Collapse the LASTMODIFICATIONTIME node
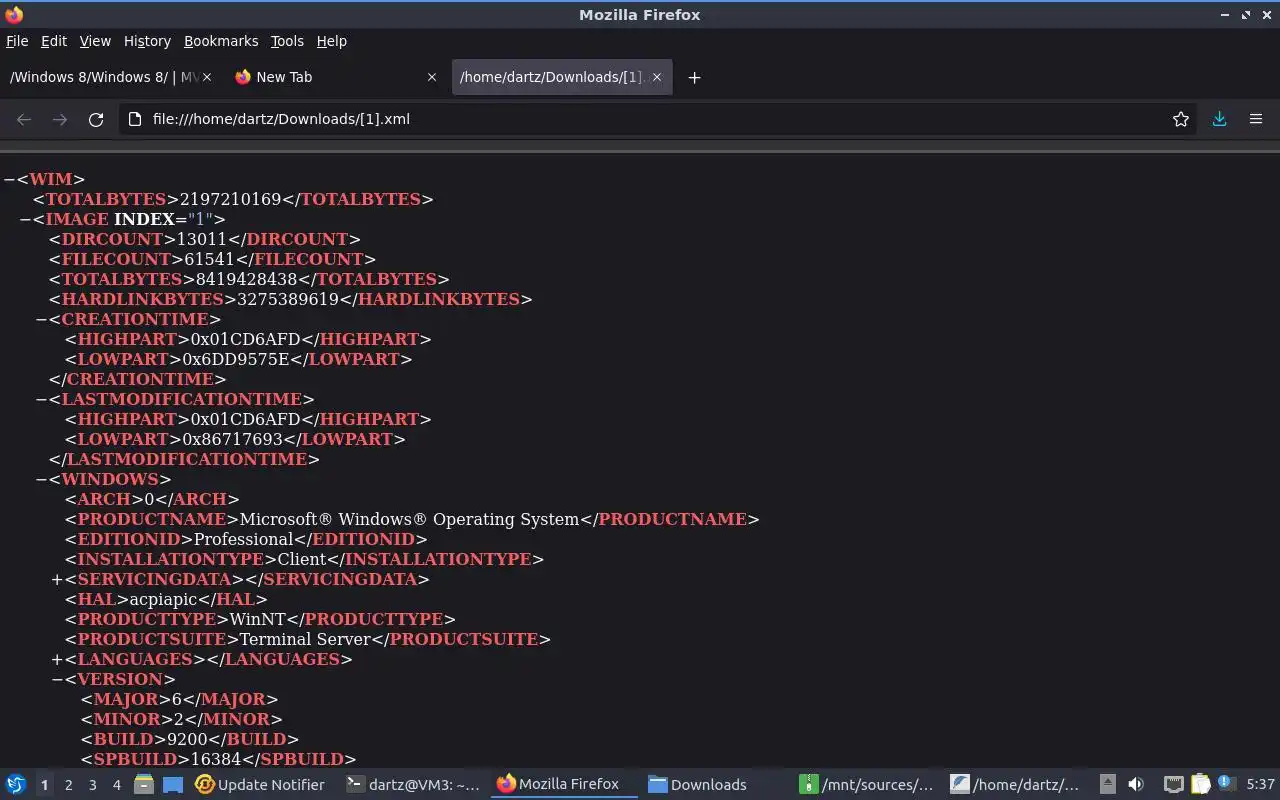The height and width of the screenshot is (800, 1280). click(41, 399)
